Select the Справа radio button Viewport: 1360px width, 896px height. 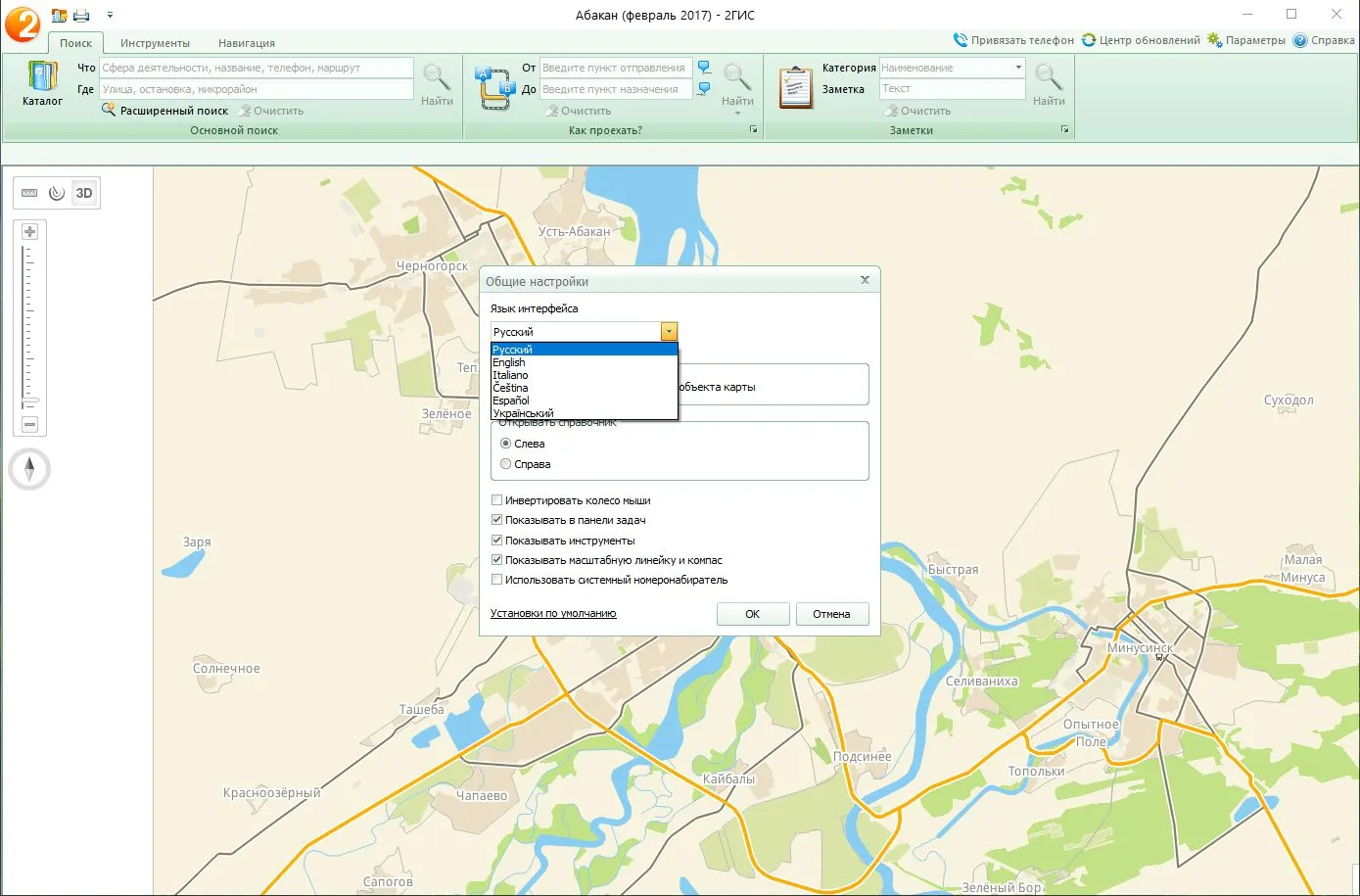(506, 464)
